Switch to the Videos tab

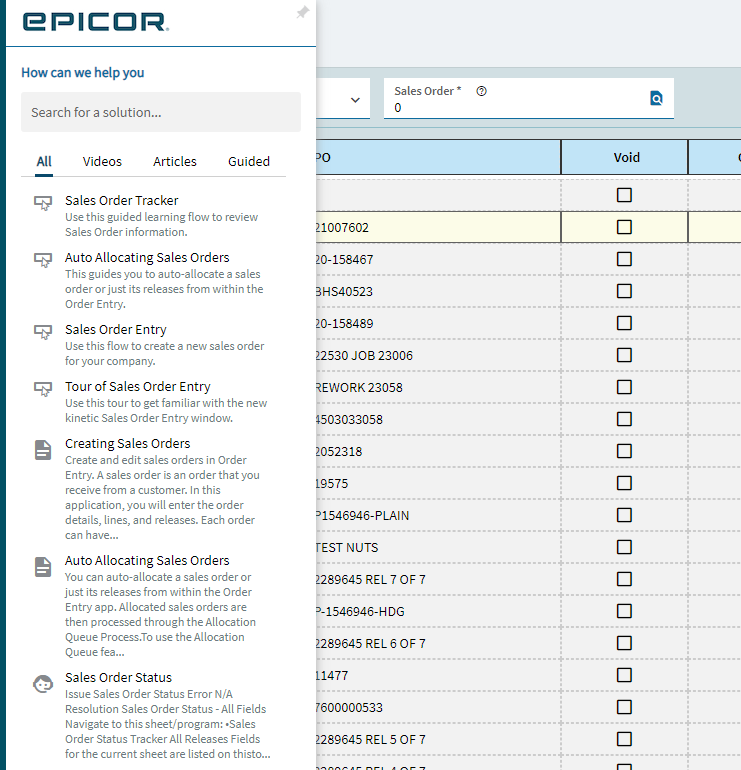pos(102,162)
